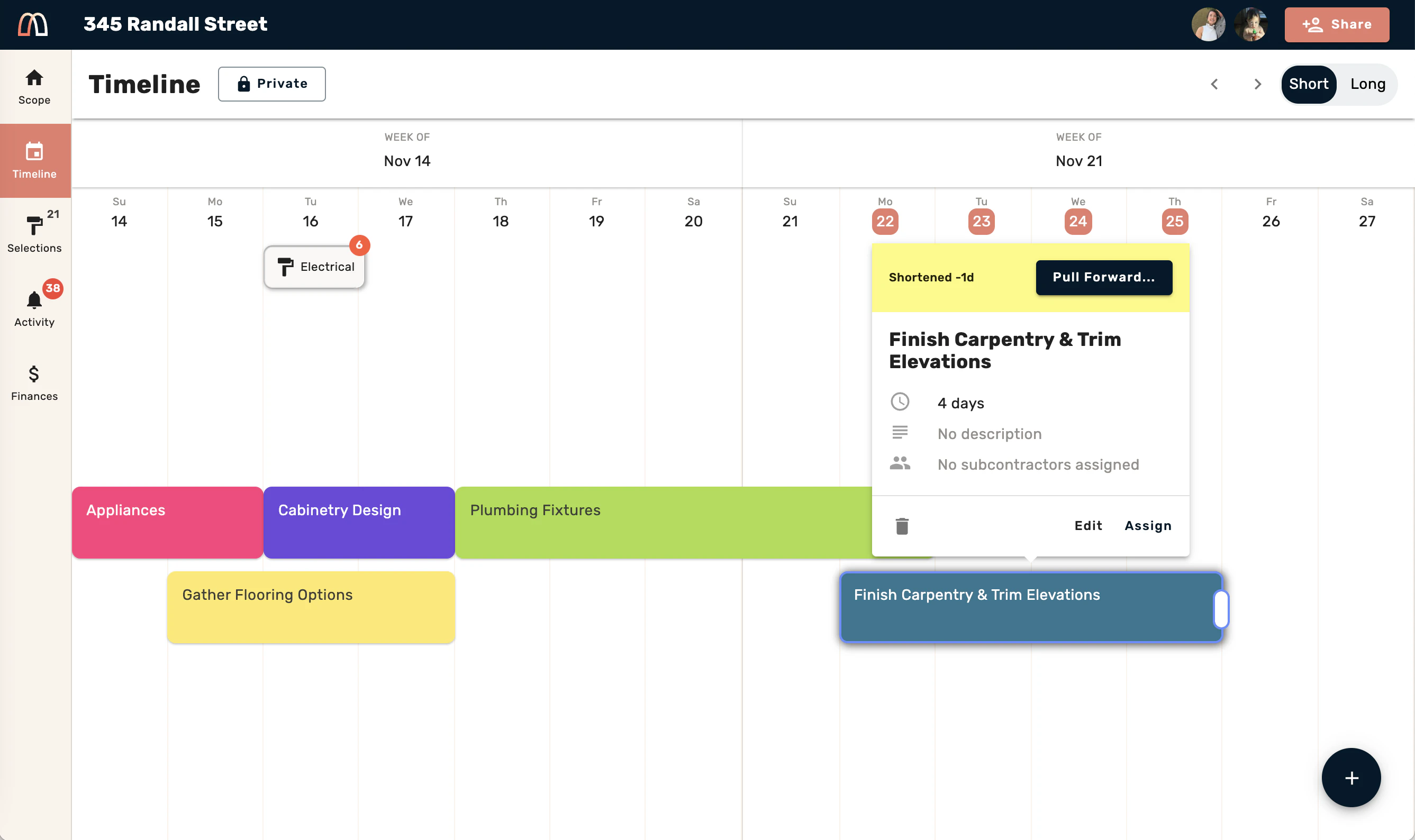
Task: Open the 345 Randall Street project menu
Action: (176, 24)
